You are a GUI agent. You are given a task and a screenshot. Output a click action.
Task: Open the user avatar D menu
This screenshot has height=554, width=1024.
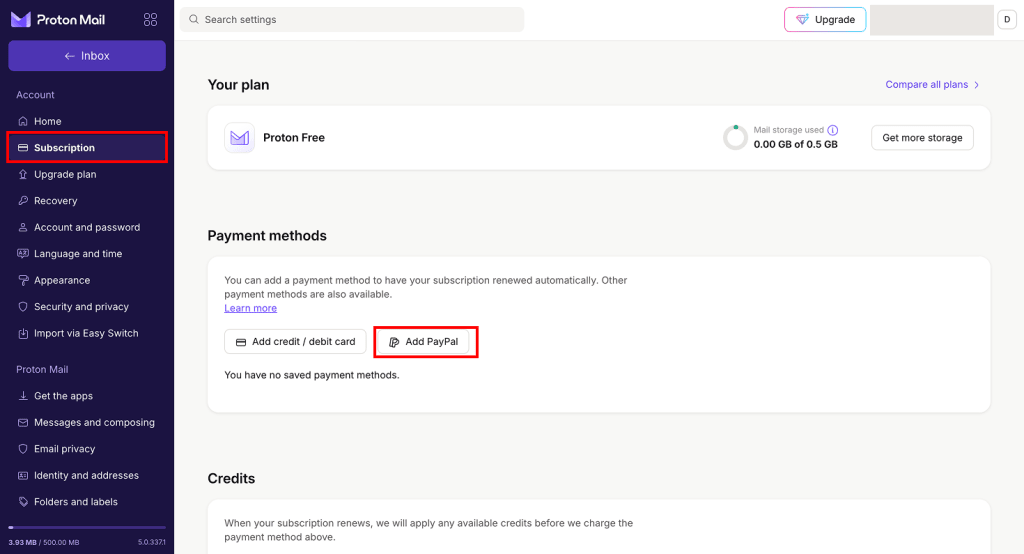coord(1007,20)
